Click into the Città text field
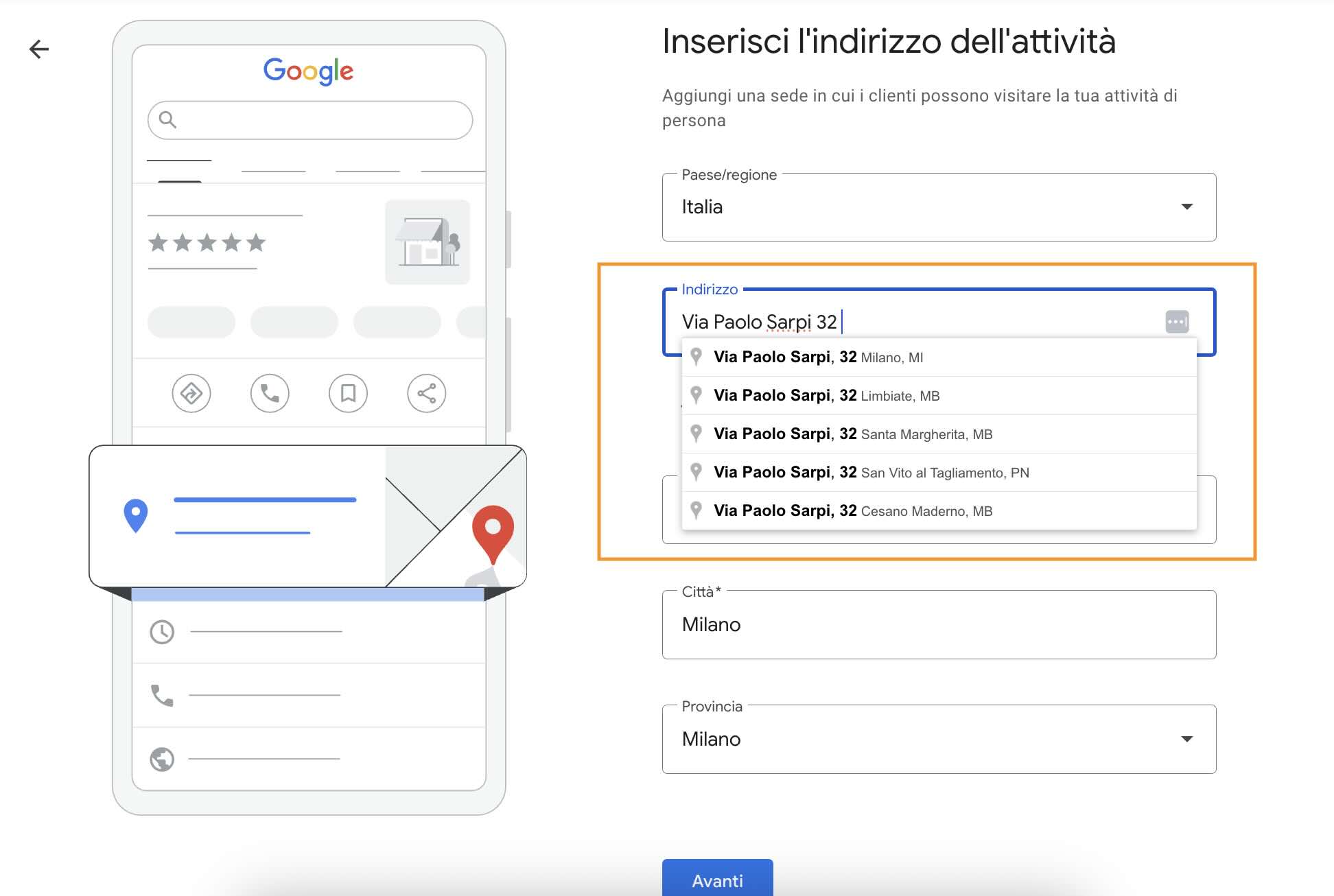 pyautogui.click(x=938, y=625)
